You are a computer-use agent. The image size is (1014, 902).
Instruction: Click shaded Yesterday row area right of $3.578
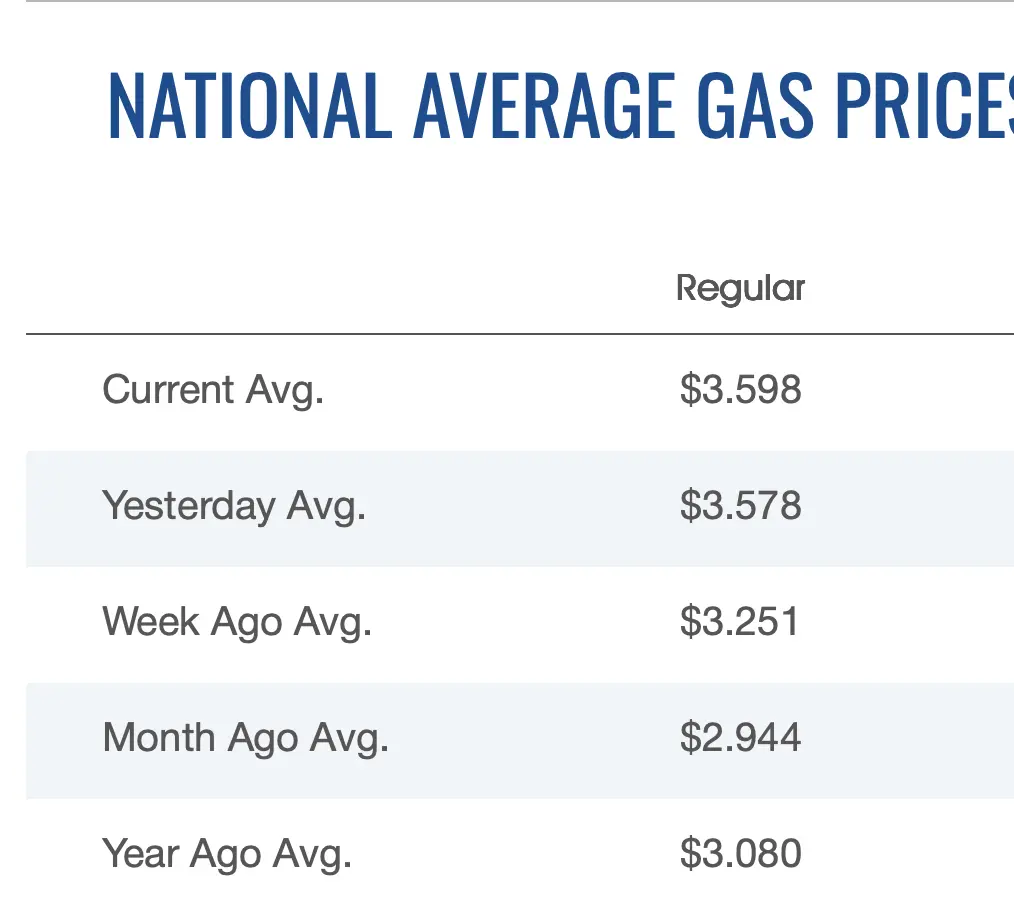pyautogui.click(x=910, y=508)
